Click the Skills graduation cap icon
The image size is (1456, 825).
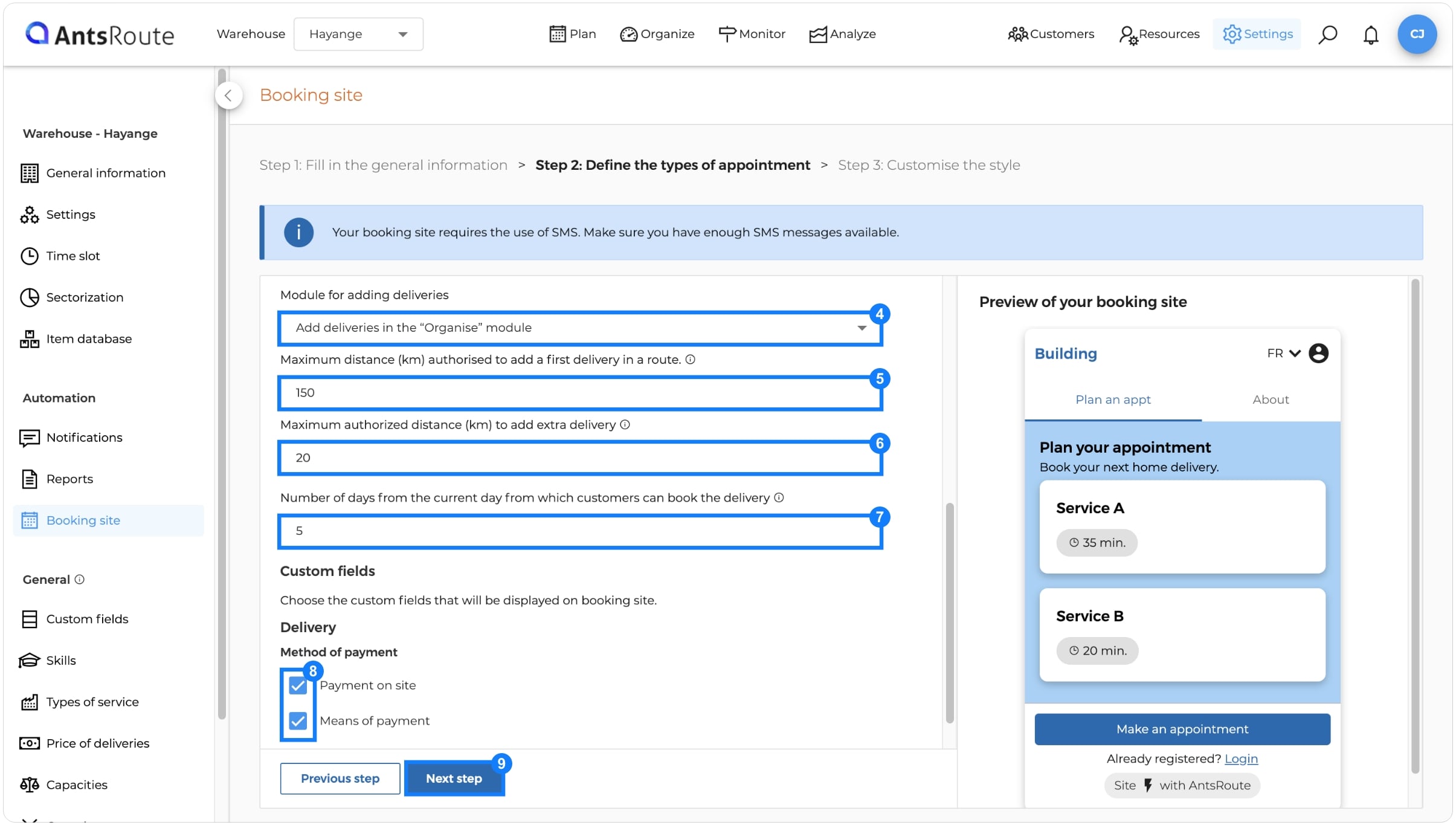pos(29,661)
